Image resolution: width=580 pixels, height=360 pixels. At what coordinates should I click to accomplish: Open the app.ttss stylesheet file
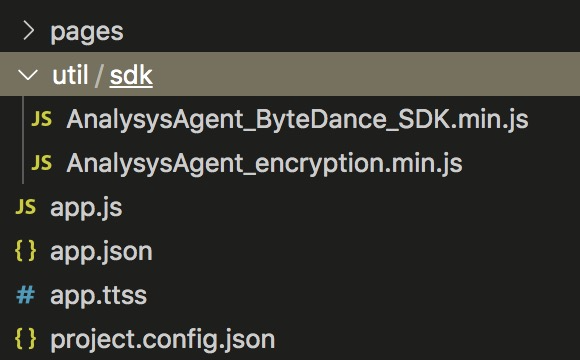(x=98, y=296)
